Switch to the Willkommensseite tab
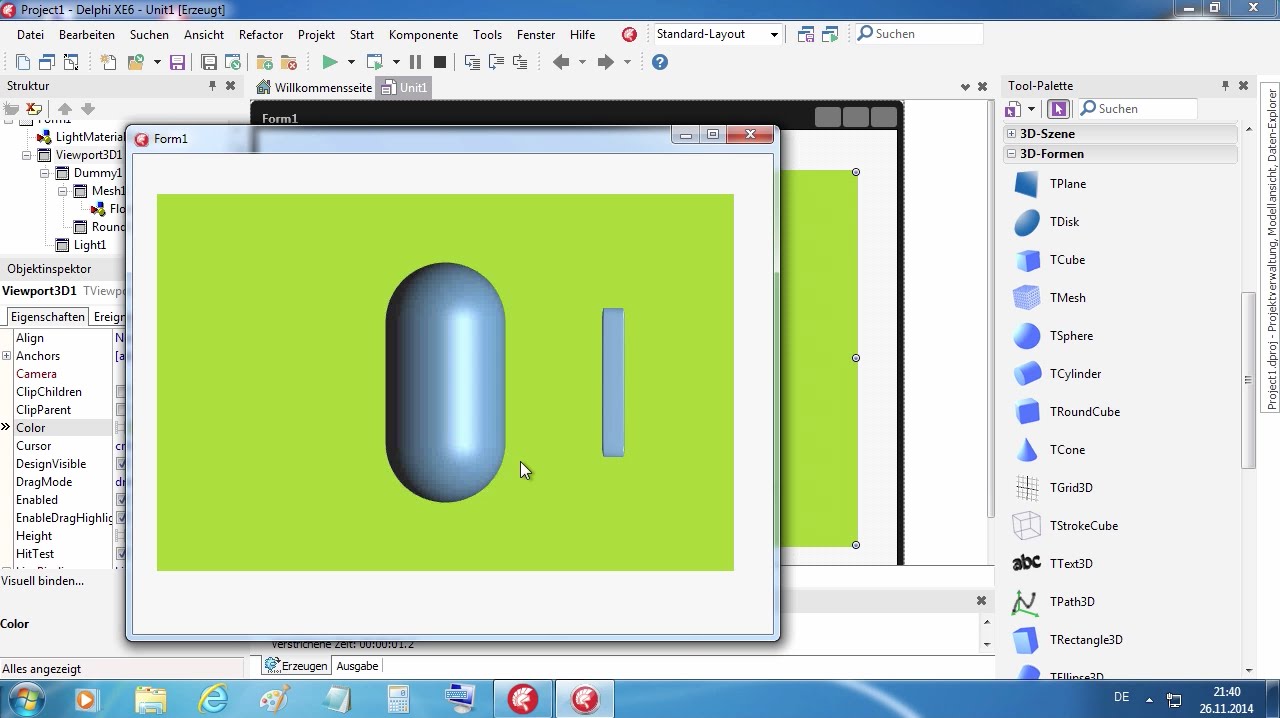Image resolution: width=1280 pixels, height=718 pixels. (x=314, y=88)
